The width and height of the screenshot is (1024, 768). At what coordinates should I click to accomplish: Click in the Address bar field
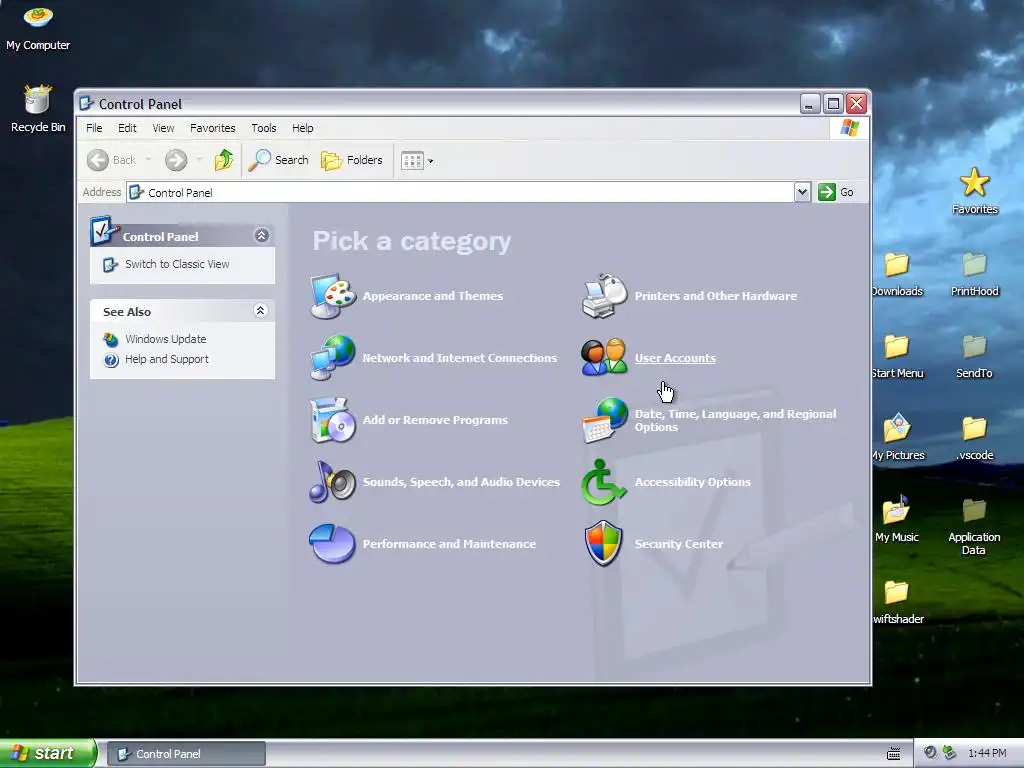[460, 192]
